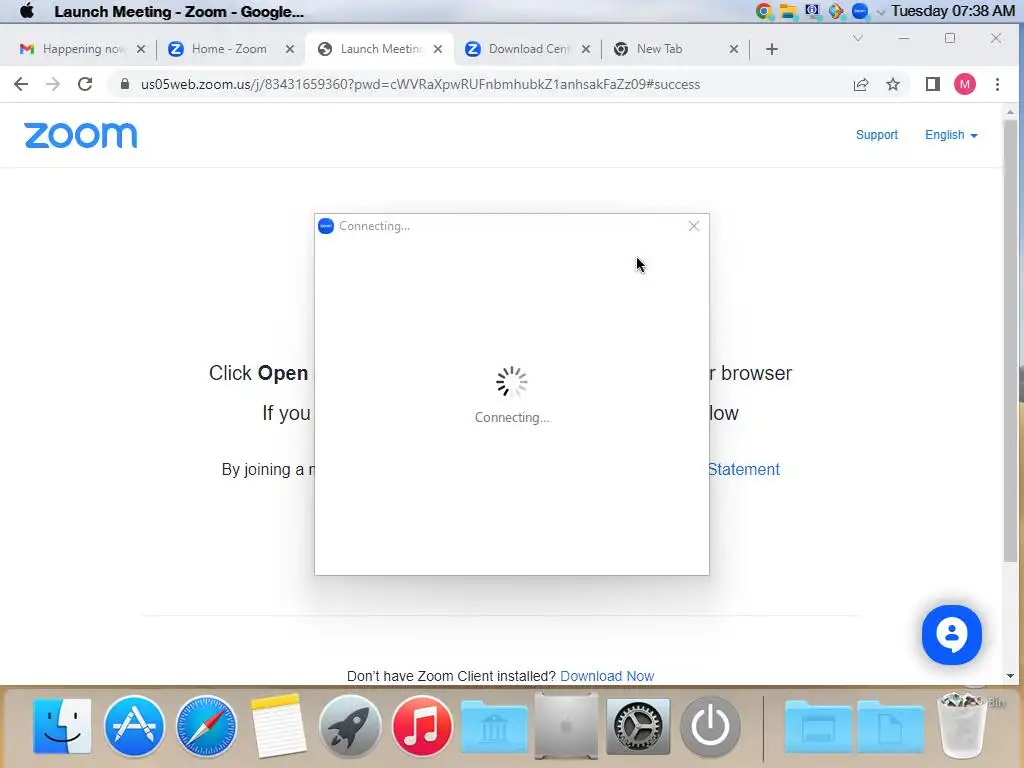
Task: Close the Home - Zoom tab
Action: (x=290, y=49)
